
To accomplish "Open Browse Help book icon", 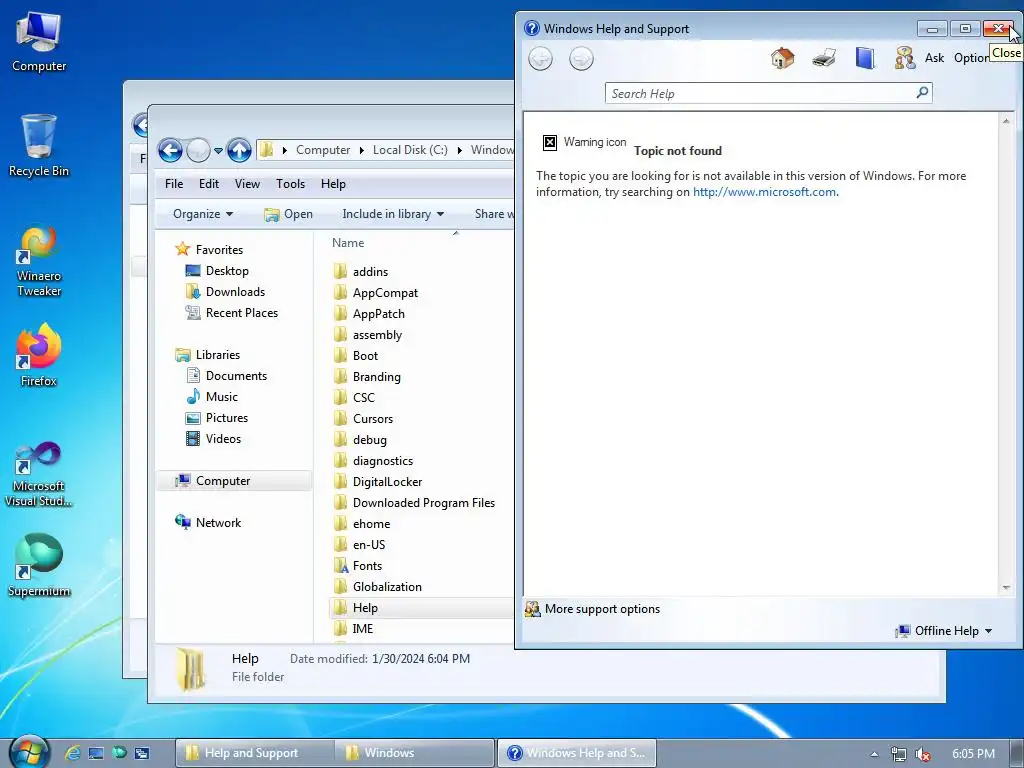I will [865, 58].
